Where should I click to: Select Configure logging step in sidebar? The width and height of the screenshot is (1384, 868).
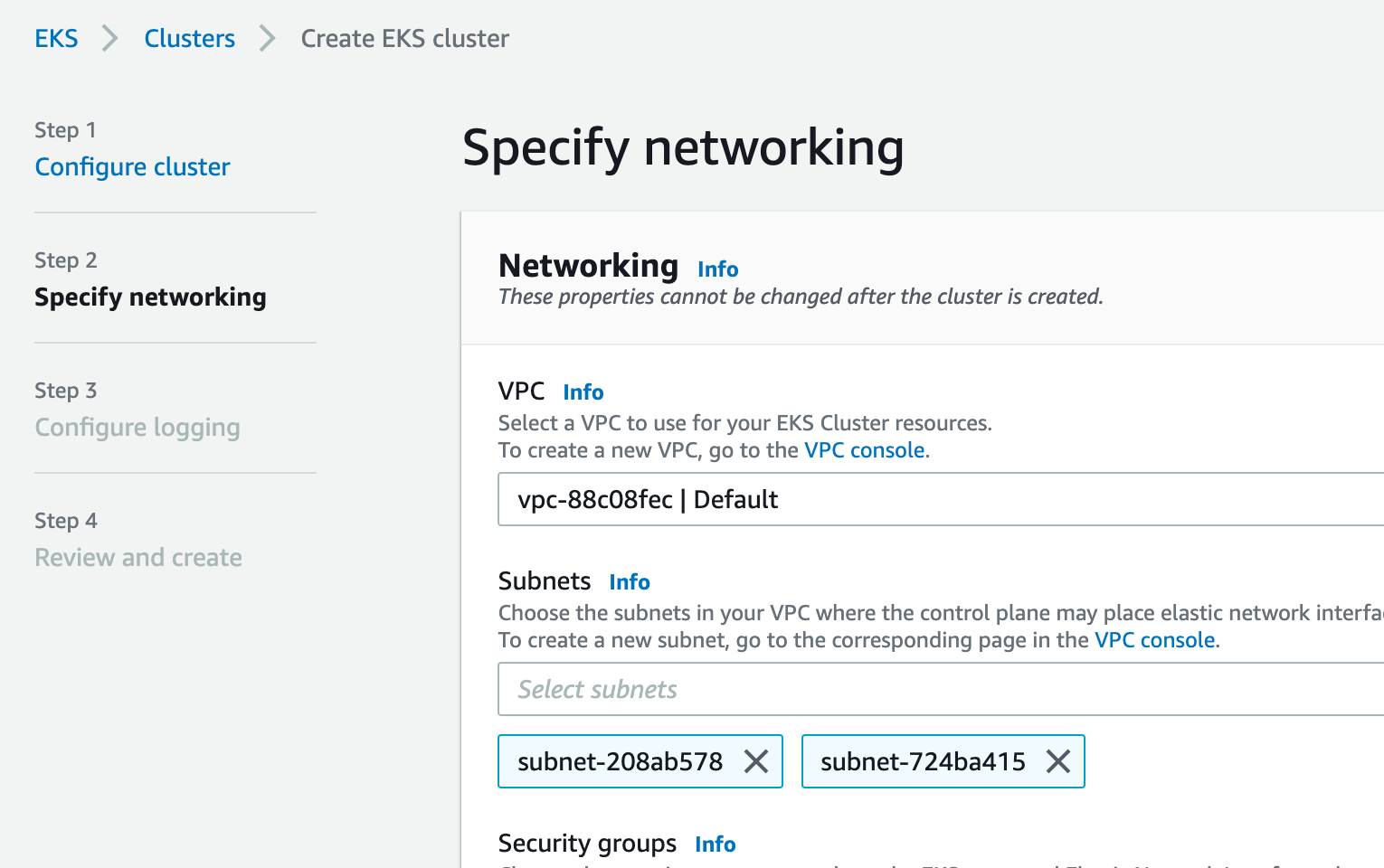[x=137, y=428]
